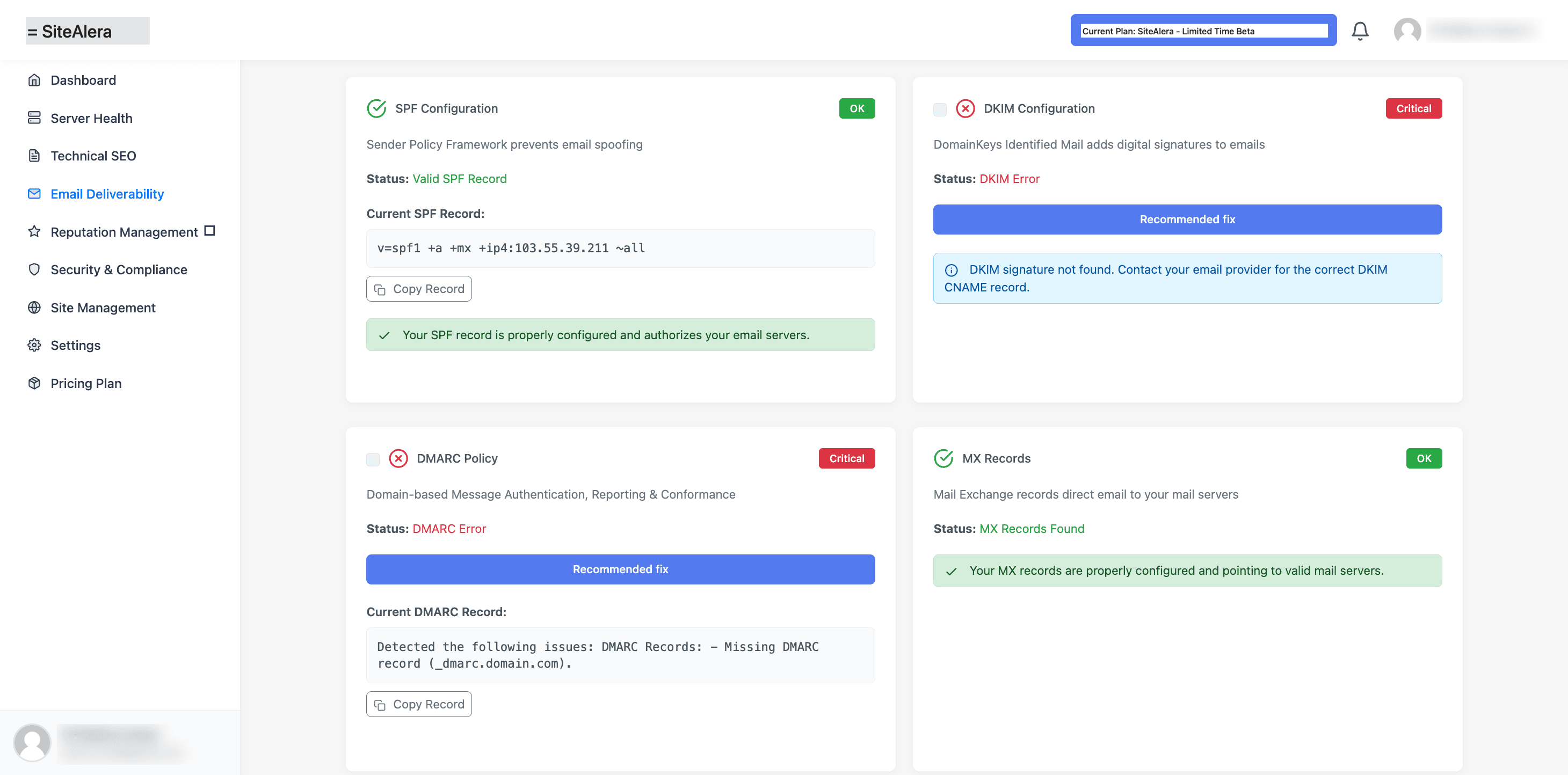Image resolution: width=1568 pixels, height=775 pixels.
Task: Show recommended fix for DKIM
Action: [x=1187, y=220]
